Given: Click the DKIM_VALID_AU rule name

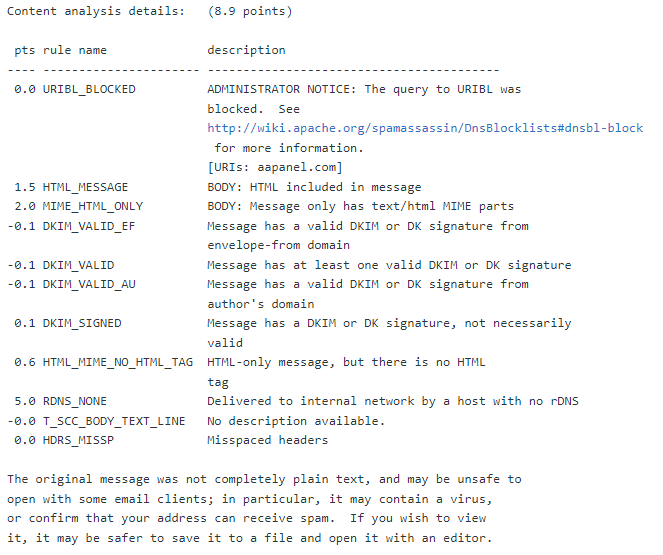Looking at the screenshot, I should pyautogui.click(x=89, y=284).
